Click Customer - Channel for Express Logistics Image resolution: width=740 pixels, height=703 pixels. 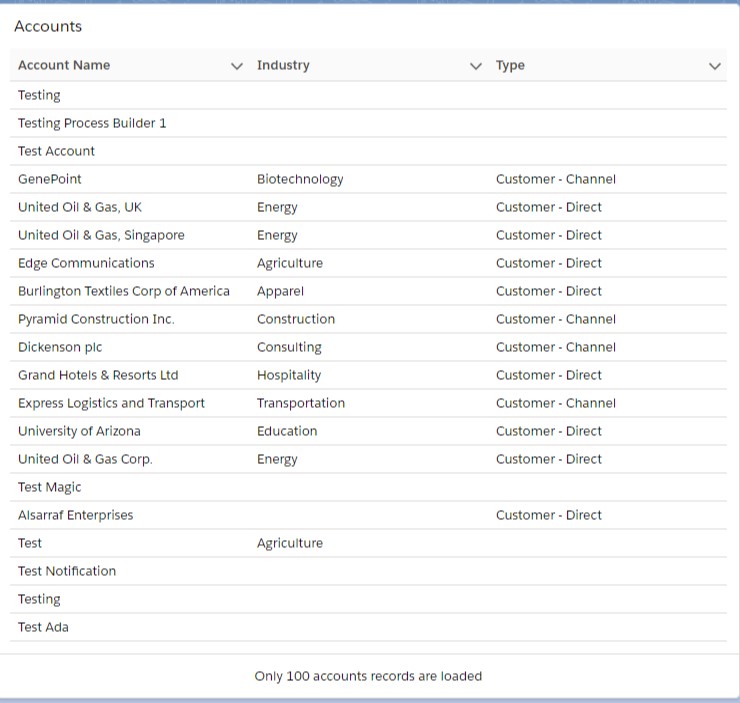pos(556,403)
